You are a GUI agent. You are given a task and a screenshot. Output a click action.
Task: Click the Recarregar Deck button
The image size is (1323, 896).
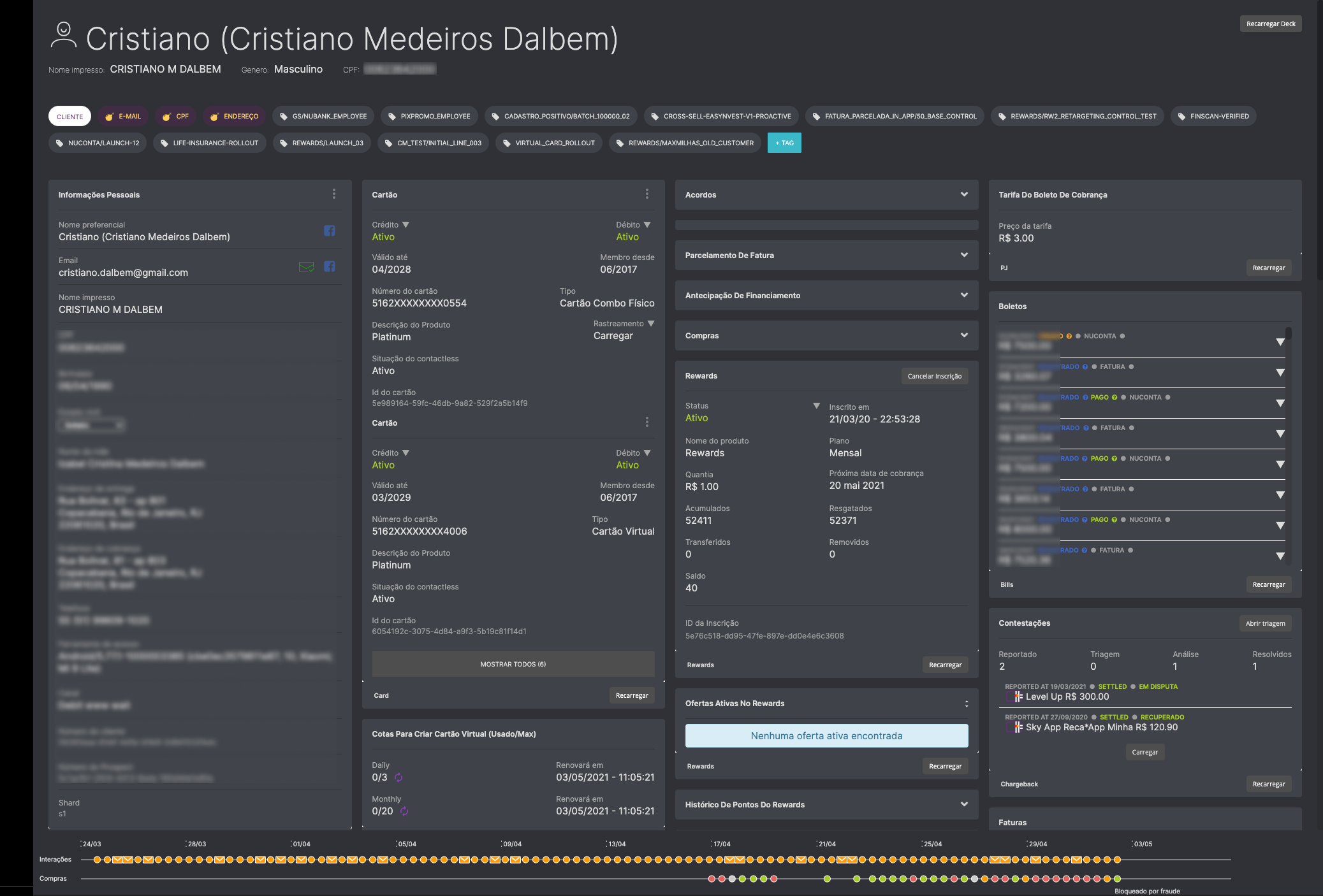click(x=1270, y=24)
